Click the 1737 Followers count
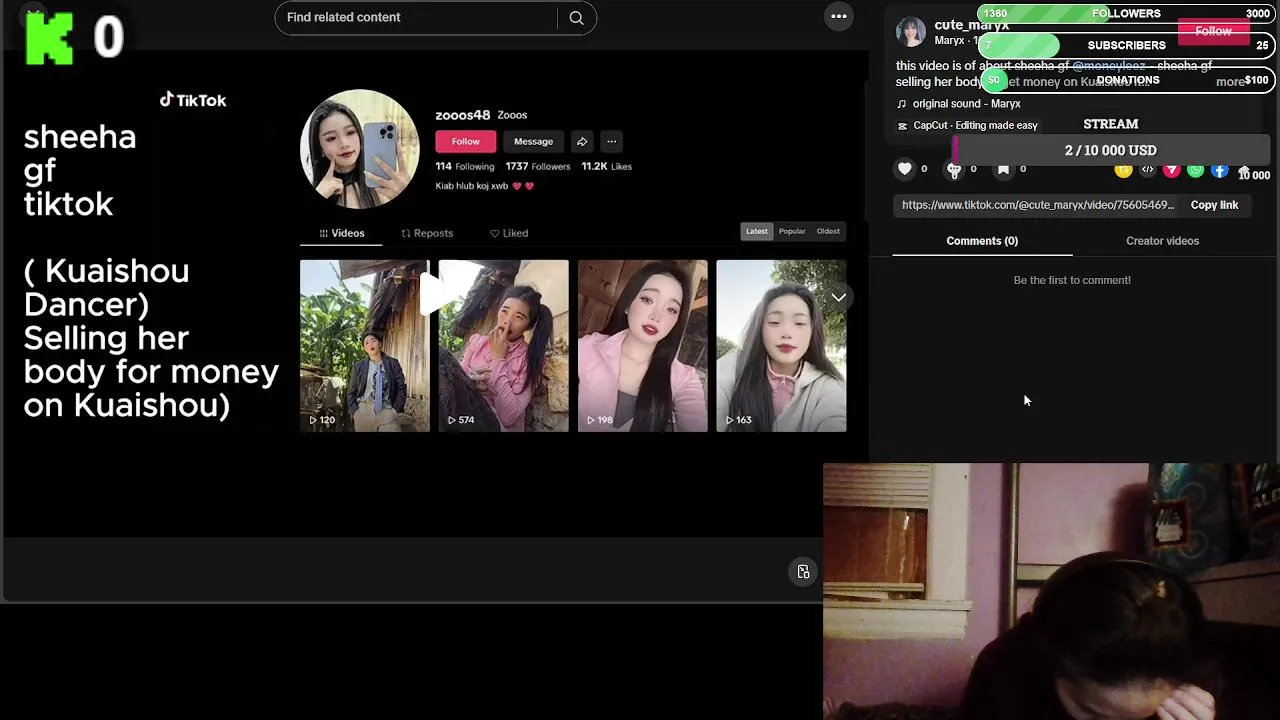The height and width of the screenshot is (720, 1280). [538, 166]
